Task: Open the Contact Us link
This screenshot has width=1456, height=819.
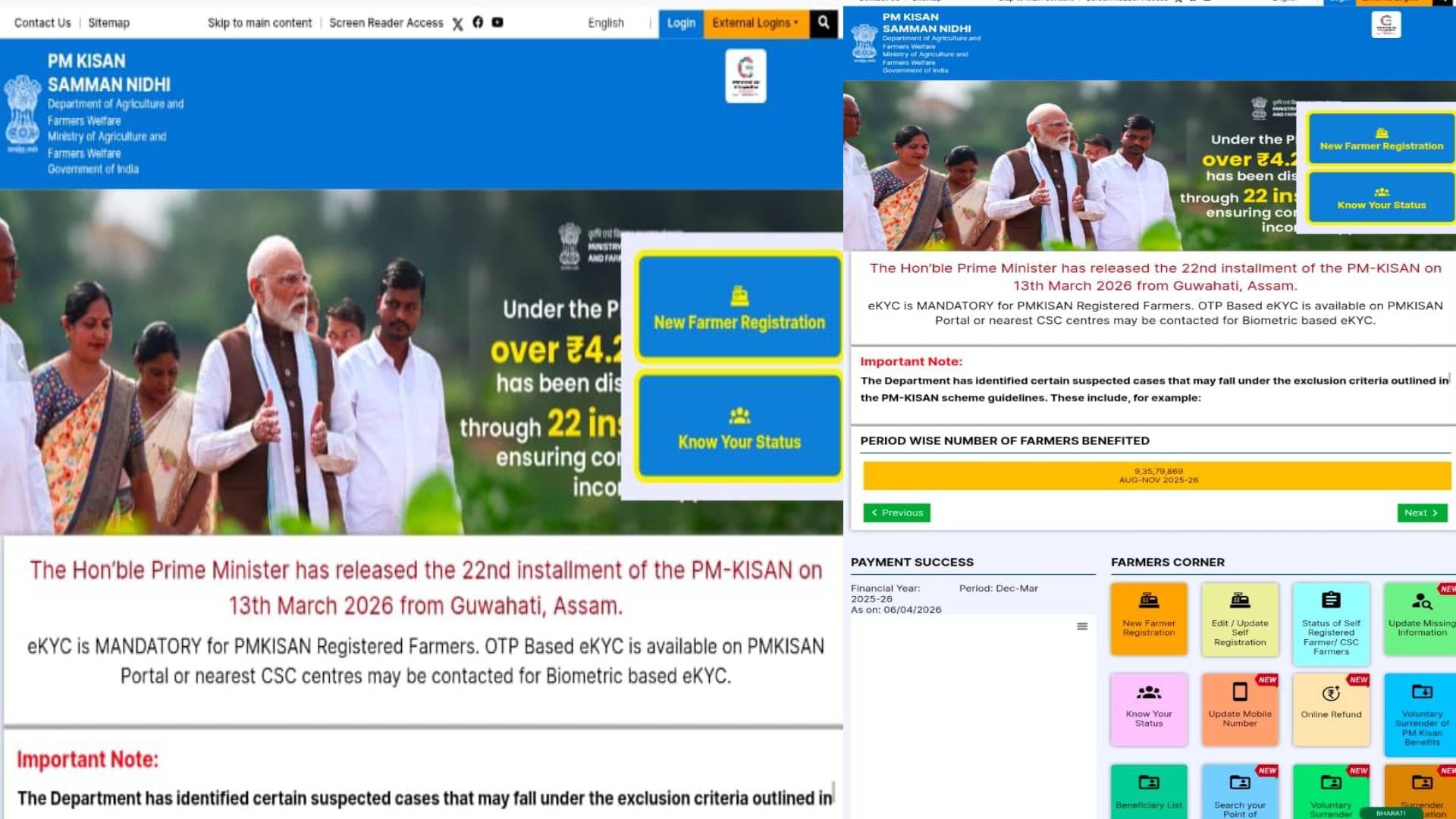Action: tap(42, 24)
